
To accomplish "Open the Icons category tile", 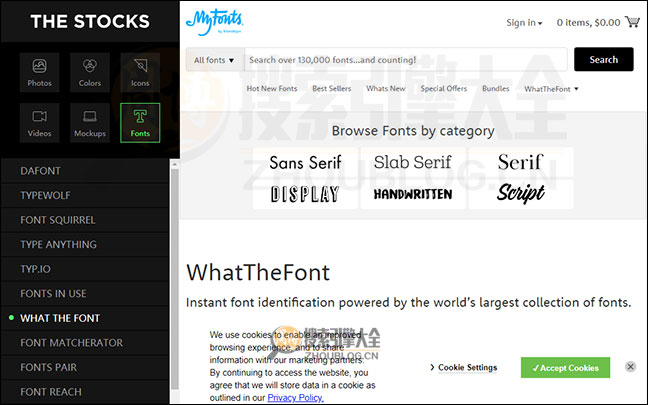I will tap(140, 71).
